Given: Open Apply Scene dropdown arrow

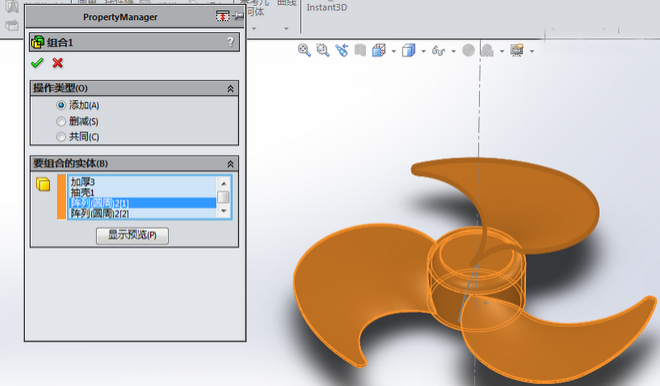Looking at the screenshot, I should (502, 51).
